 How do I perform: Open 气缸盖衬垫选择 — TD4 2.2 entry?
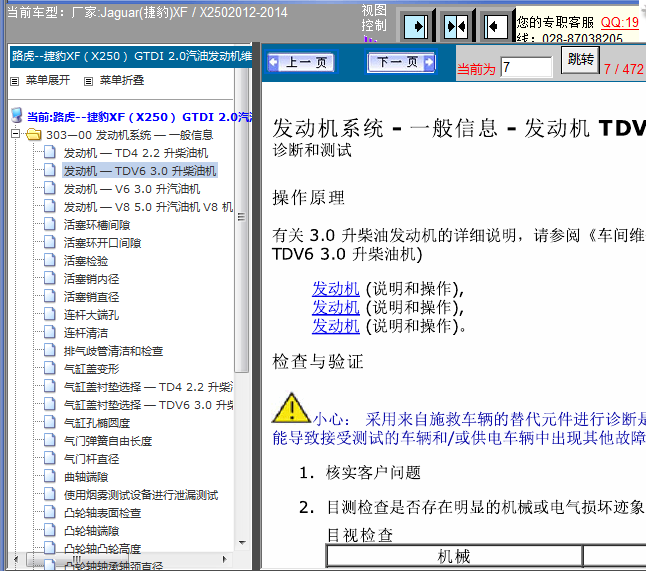[x=148, y=387]
